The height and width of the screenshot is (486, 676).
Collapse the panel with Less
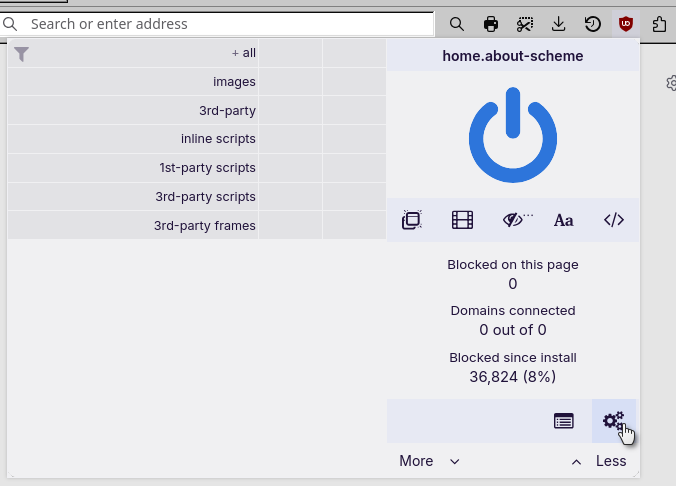coord(599,461)
